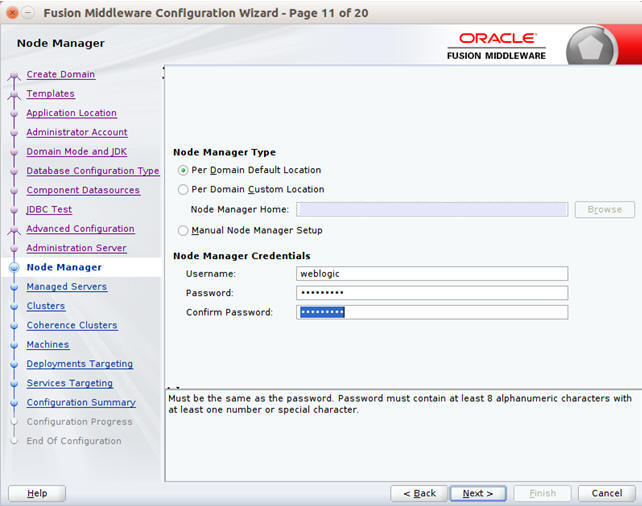Open the Create Domain step link

tap(61, 74)
